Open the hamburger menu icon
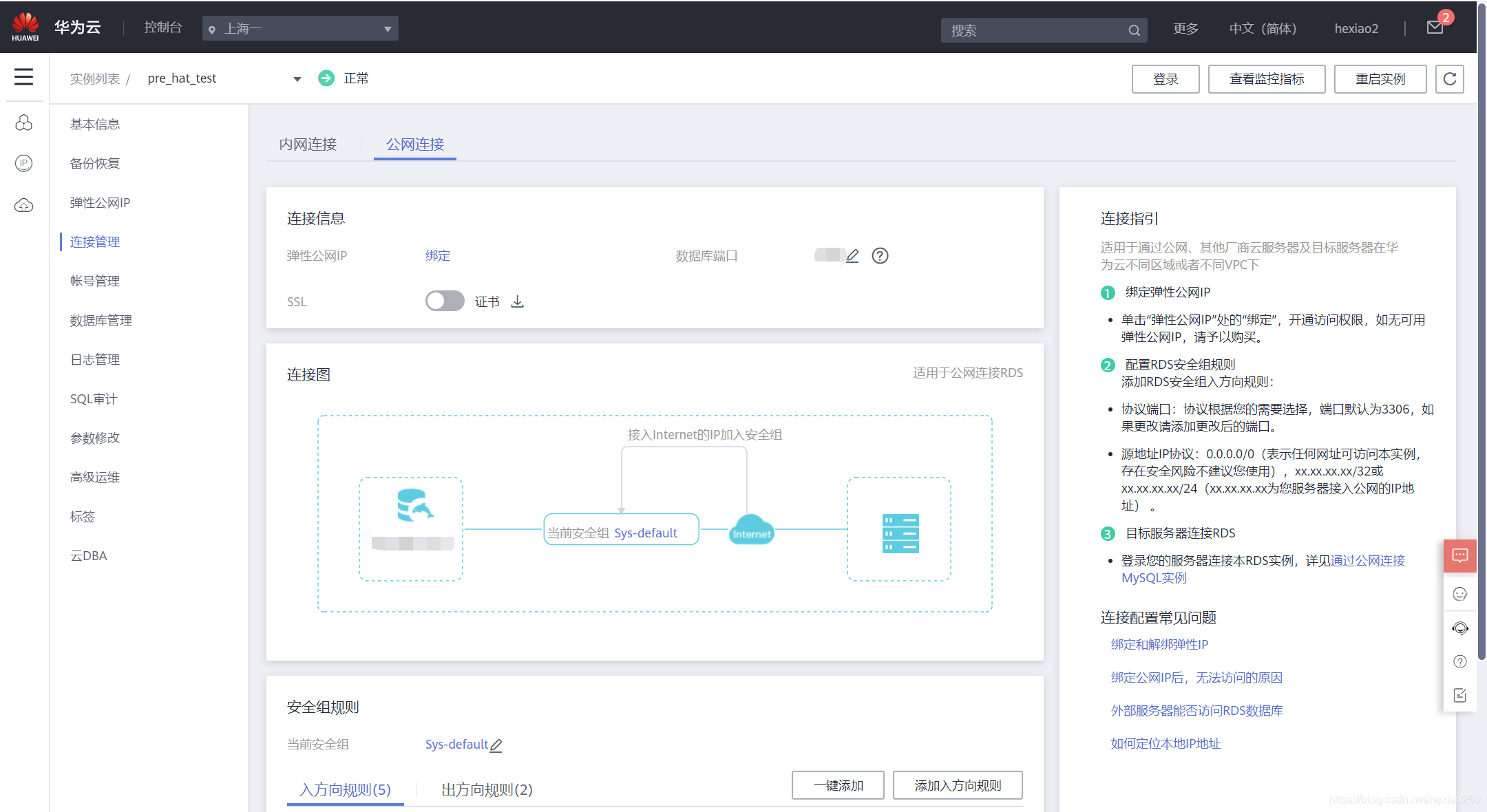 [23, 76]
